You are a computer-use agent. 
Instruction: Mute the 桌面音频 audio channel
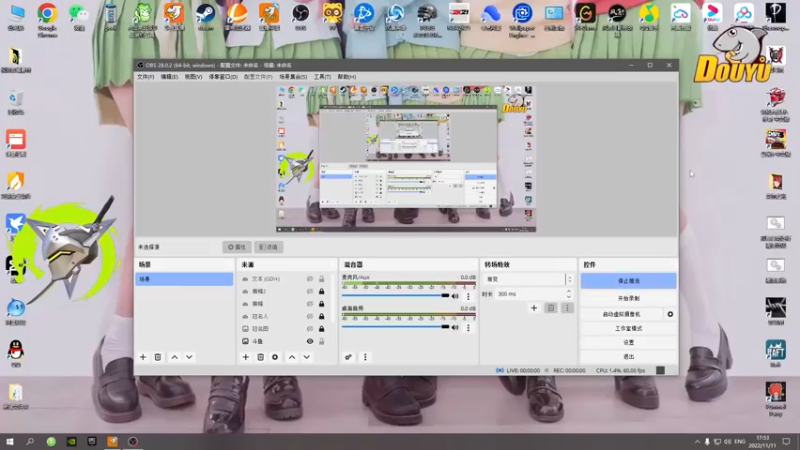[455, 327]
